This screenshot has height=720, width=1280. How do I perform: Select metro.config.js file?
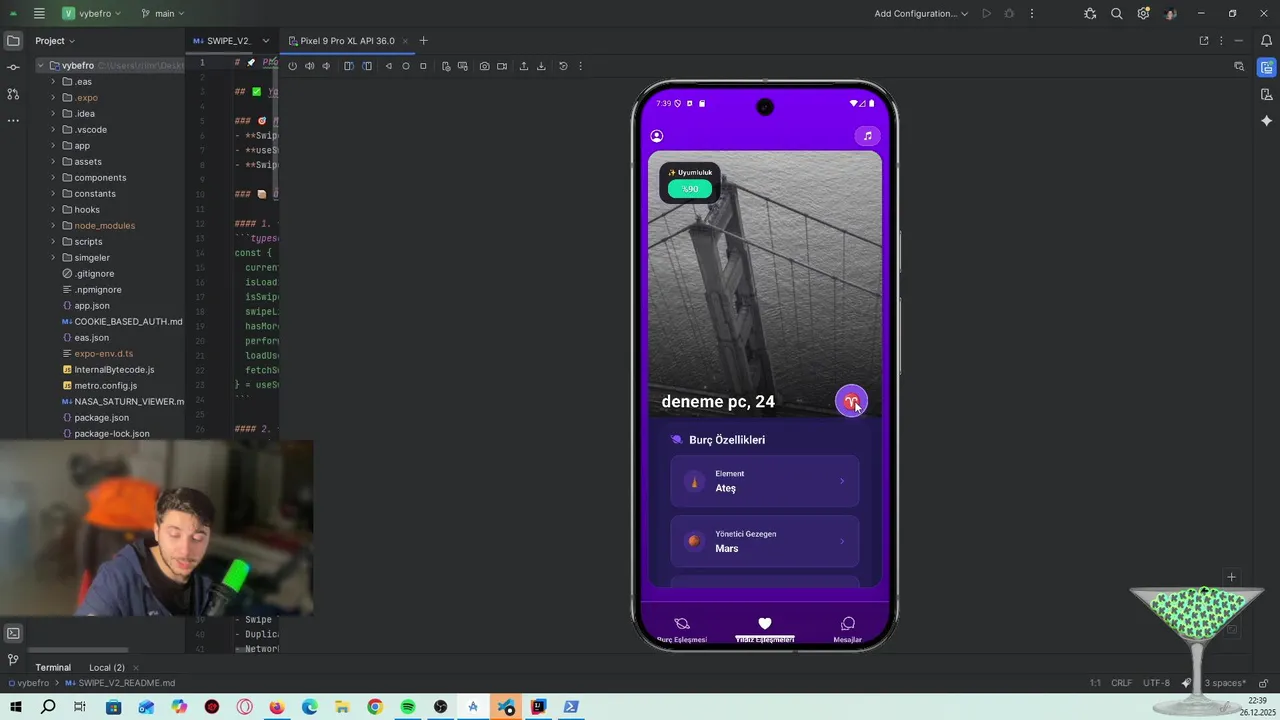coord(105,386)
